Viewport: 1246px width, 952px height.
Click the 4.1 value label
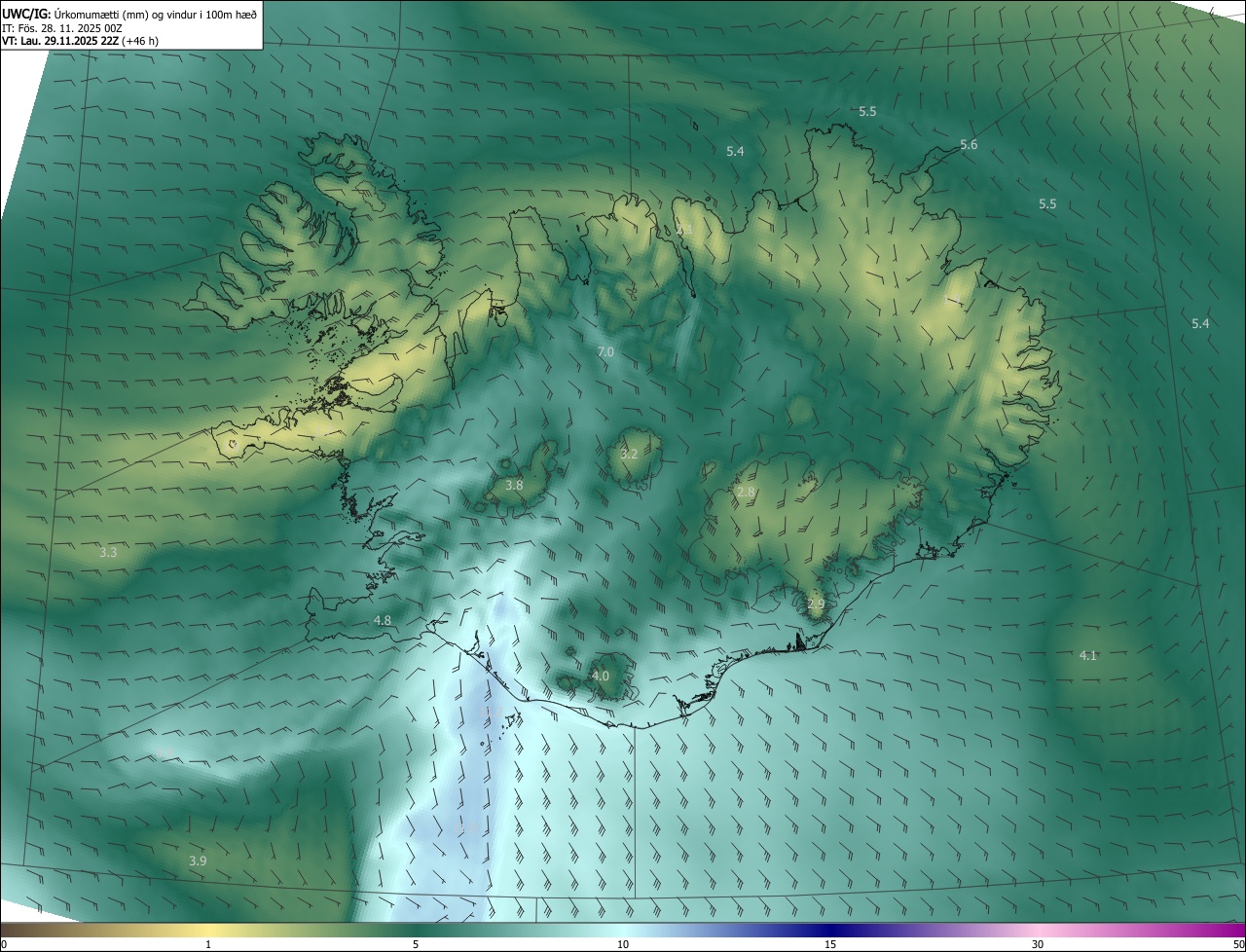(x=1088, y=655)
